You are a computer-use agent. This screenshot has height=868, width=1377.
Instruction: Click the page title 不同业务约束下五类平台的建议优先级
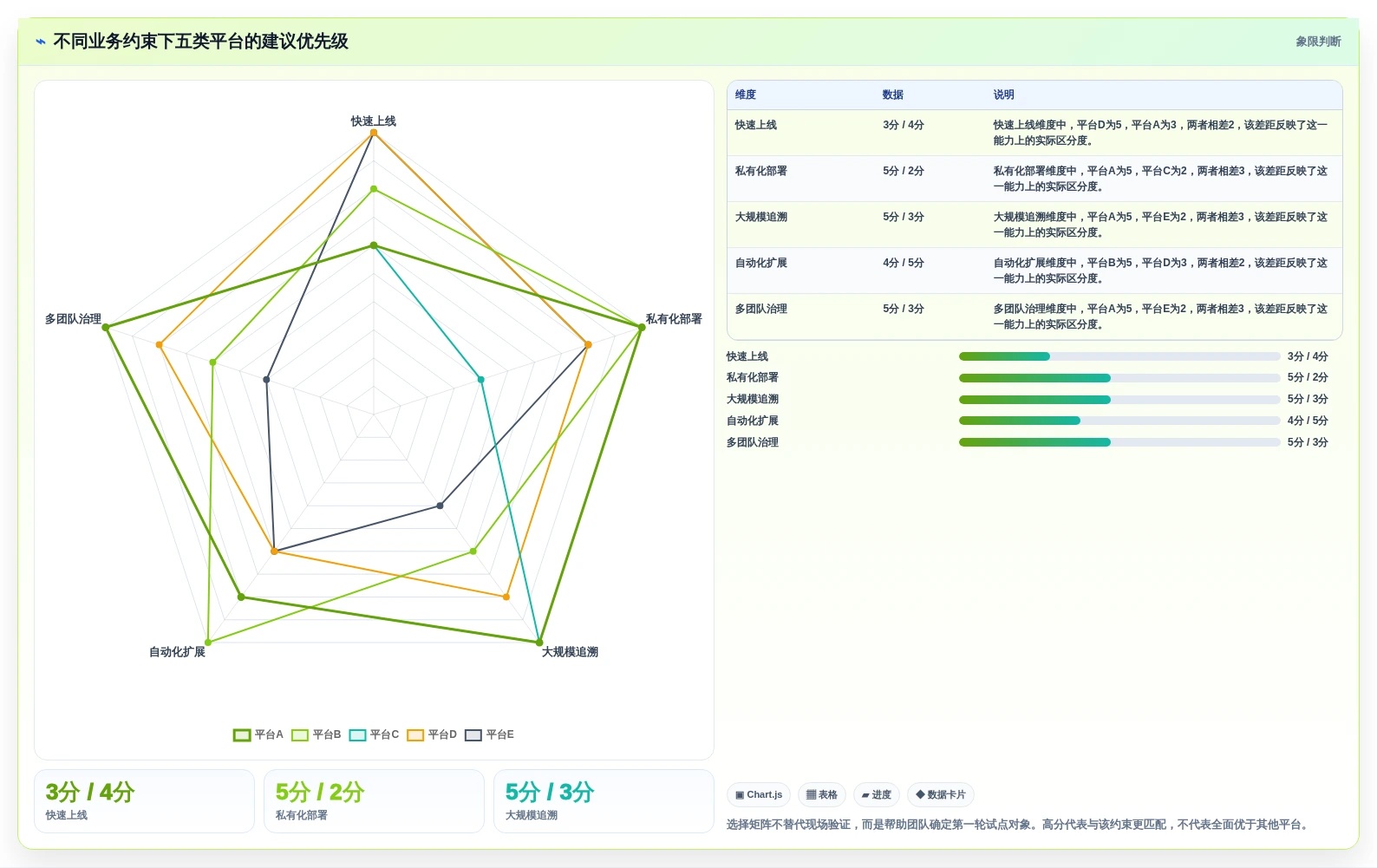(x=201, y=42)
